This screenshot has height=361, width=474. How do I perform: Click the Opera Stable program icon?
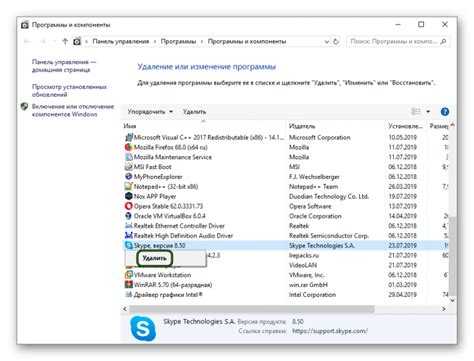click(x=128, y=206)
